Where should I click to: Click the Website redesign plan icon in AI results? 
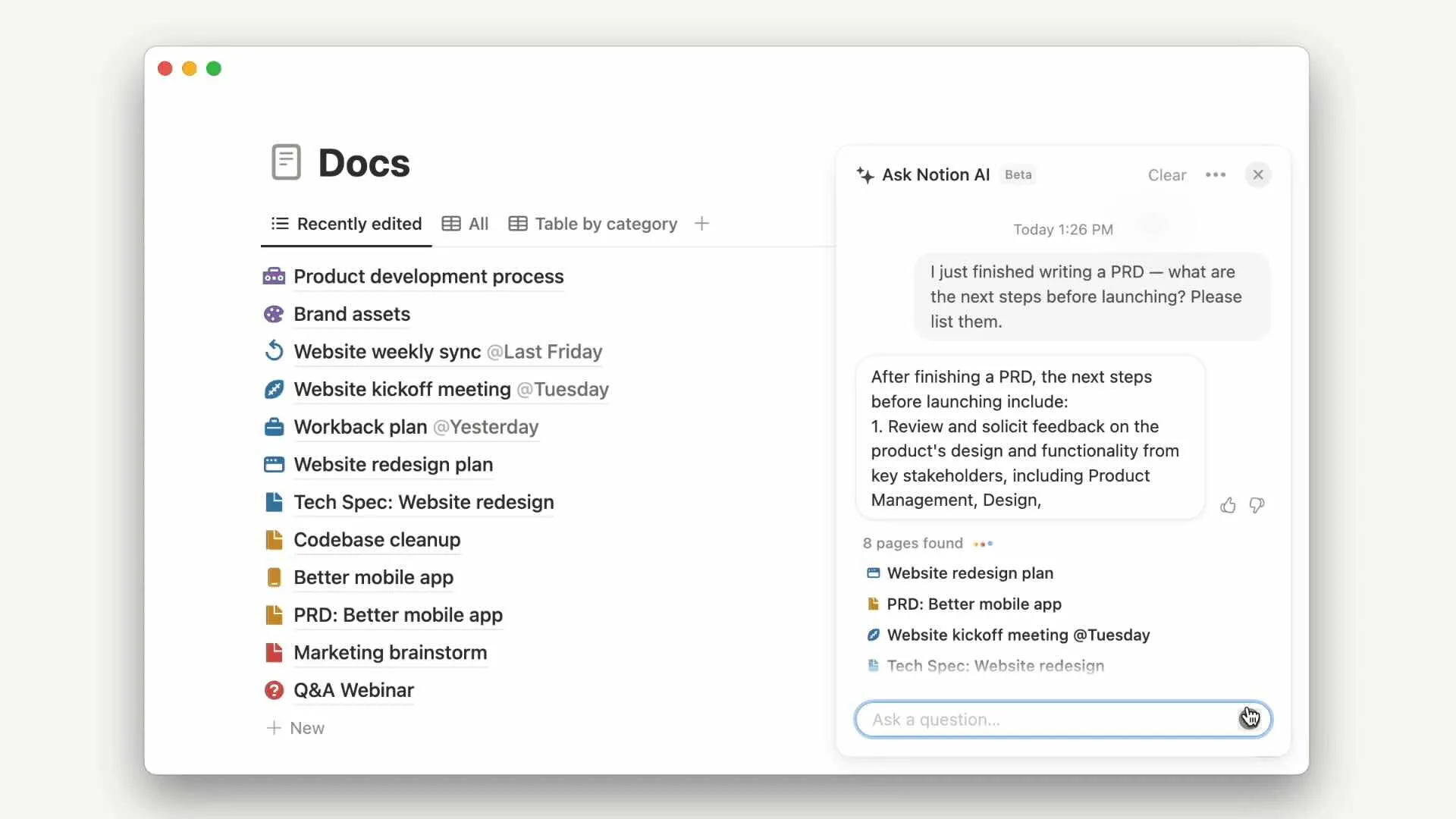(874, 573)
